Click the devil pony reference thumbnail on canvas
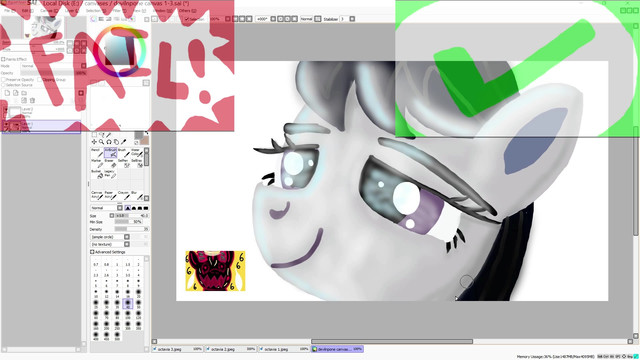This screenshot has height=360, width=640. pyautogui.click(x=216, y=271)
